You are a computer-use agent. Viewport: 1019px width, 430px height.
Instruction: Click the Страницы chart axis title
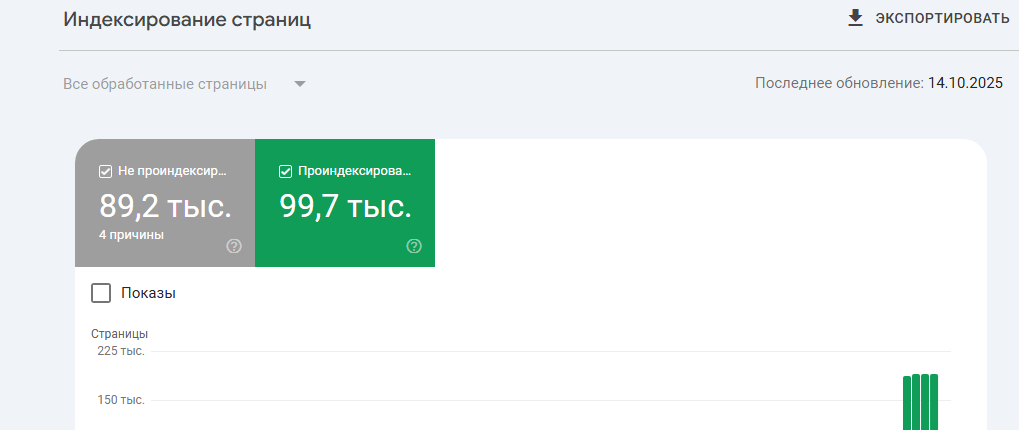120,333
